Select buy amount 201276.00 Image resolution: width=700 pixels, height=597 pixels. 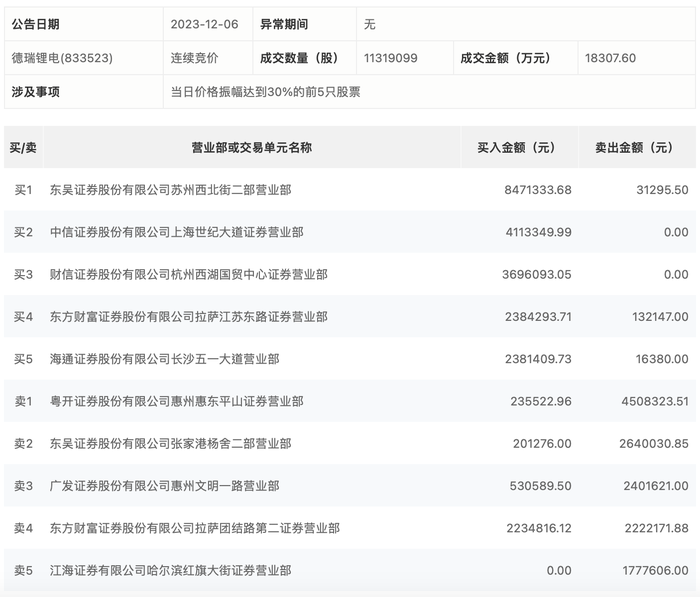tap(542, 443)
